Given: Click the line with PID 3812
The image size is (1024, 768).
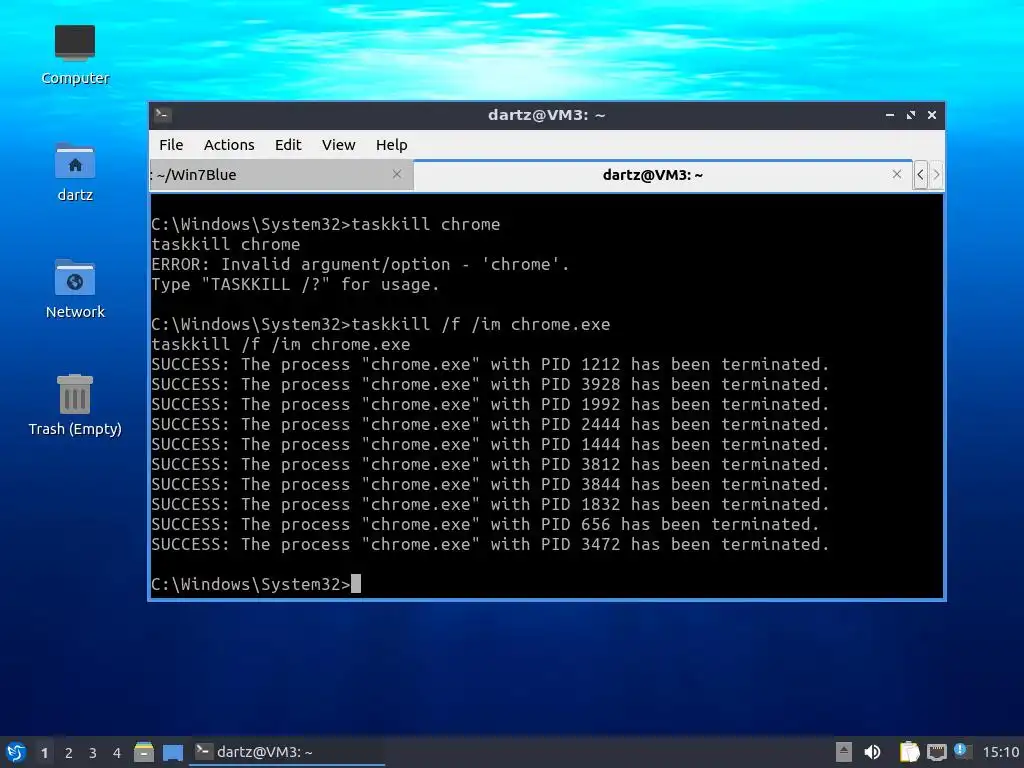Looking at the screenshot, I should coord(490,464).
